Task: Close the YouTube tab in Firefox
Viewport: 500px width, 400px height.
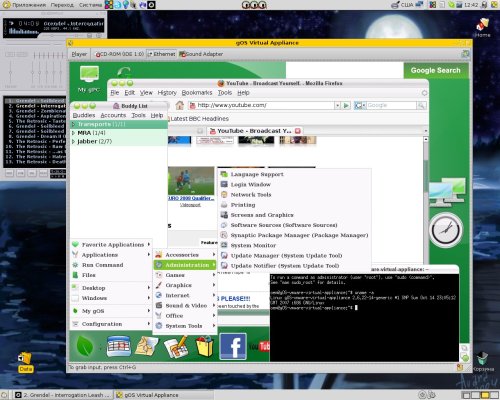Action: point(298,131)
